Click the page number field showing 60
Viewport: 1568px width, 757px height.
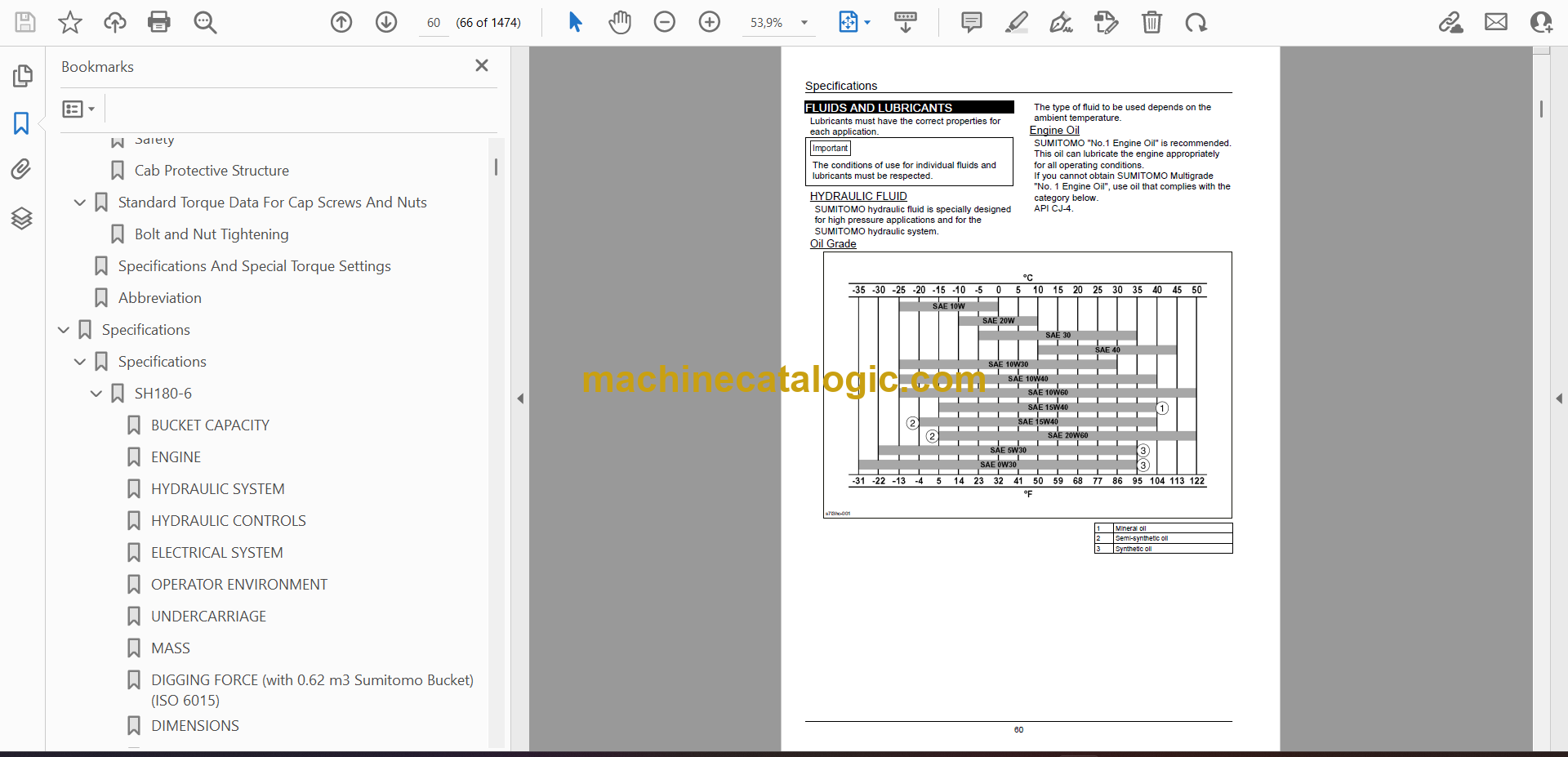(434, 23)
